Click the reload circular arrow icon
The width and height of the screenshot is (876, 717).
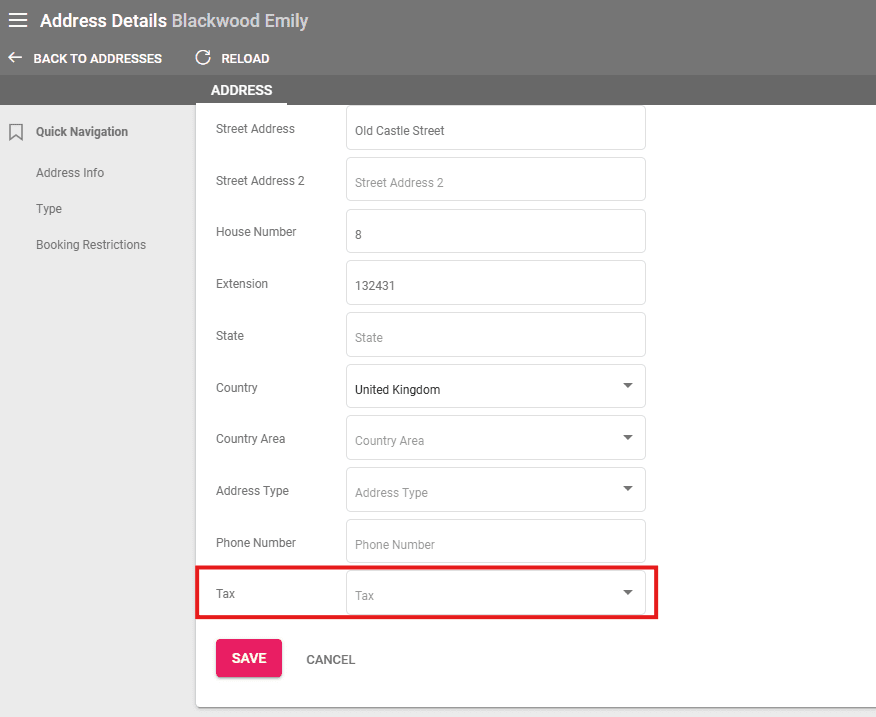[x=203, y=58]
